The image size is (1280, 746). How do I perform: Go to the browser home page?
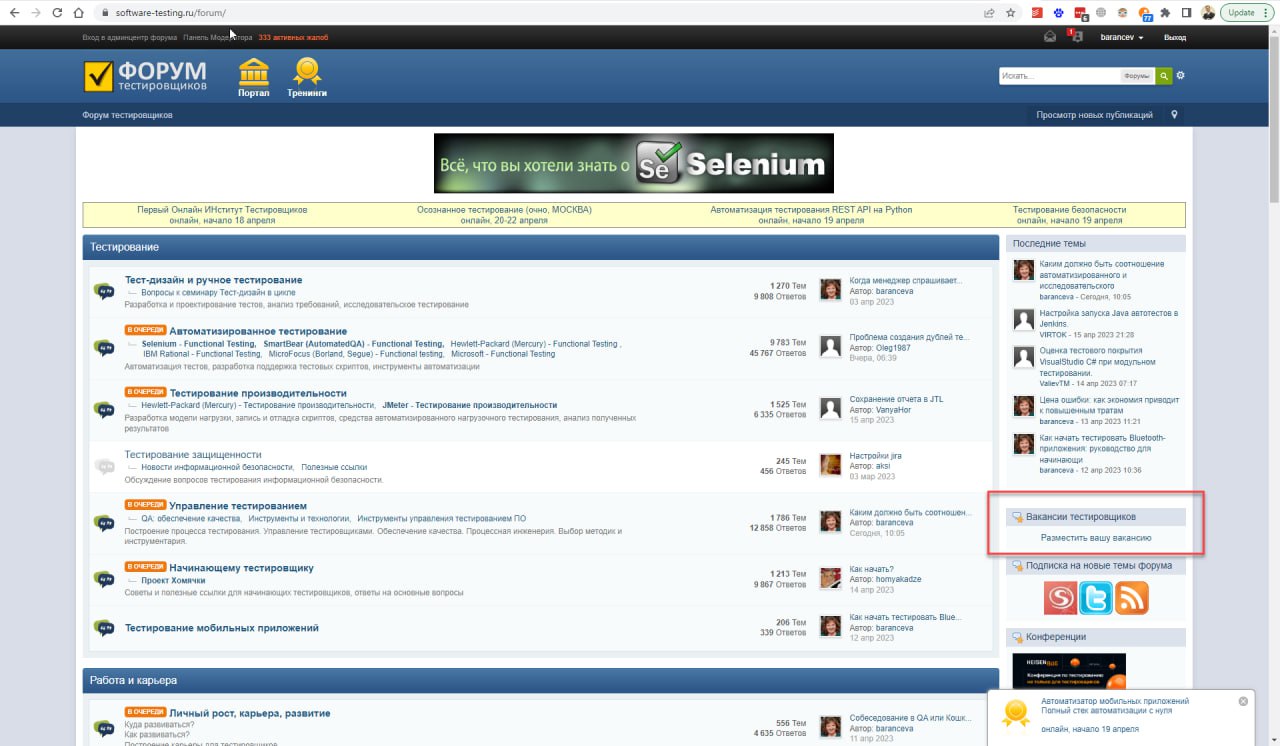click(79, 13)
